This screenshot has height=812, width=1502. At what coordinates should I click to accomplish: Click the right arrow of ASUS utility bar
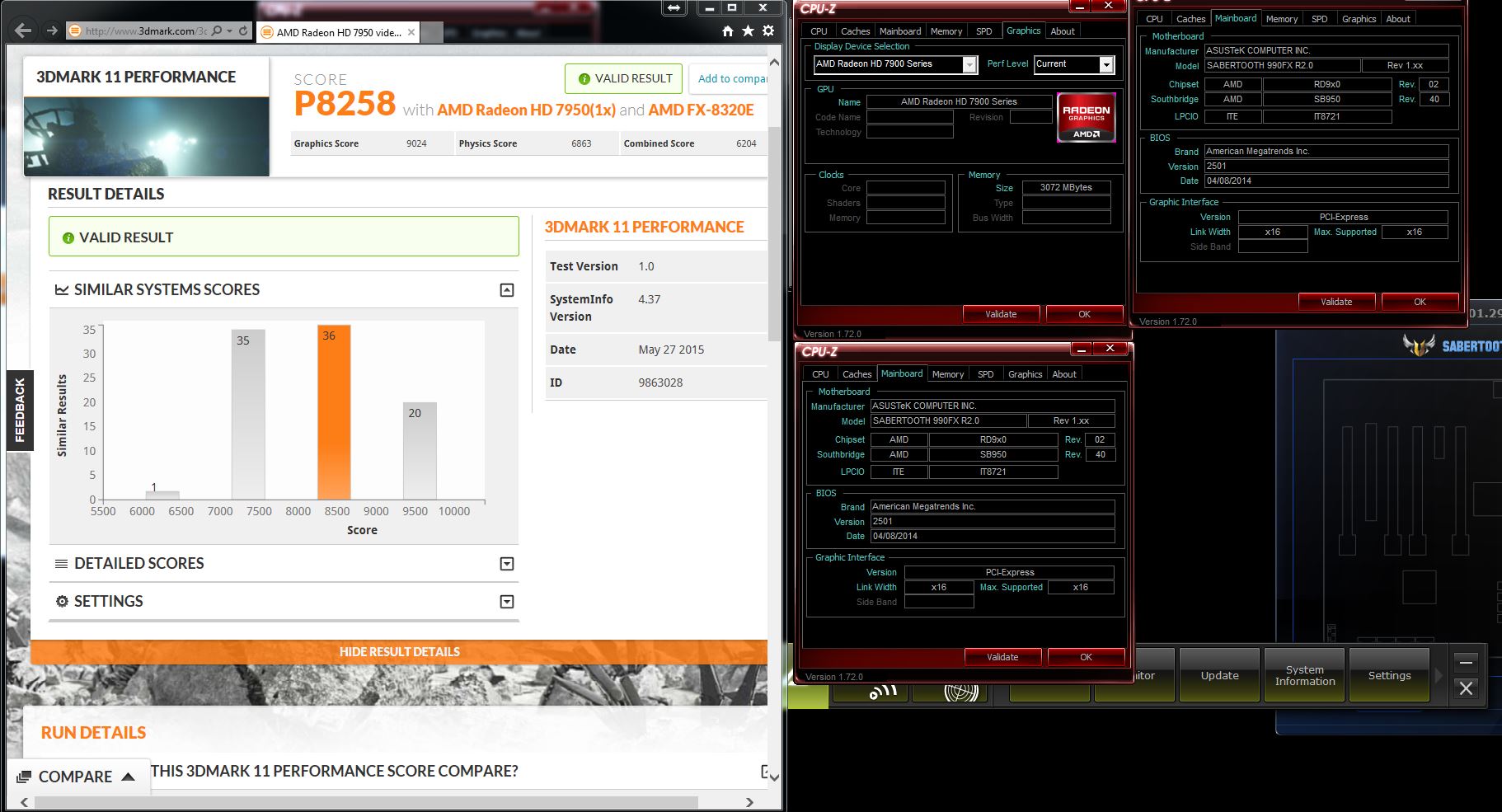tap(1439, 675)
